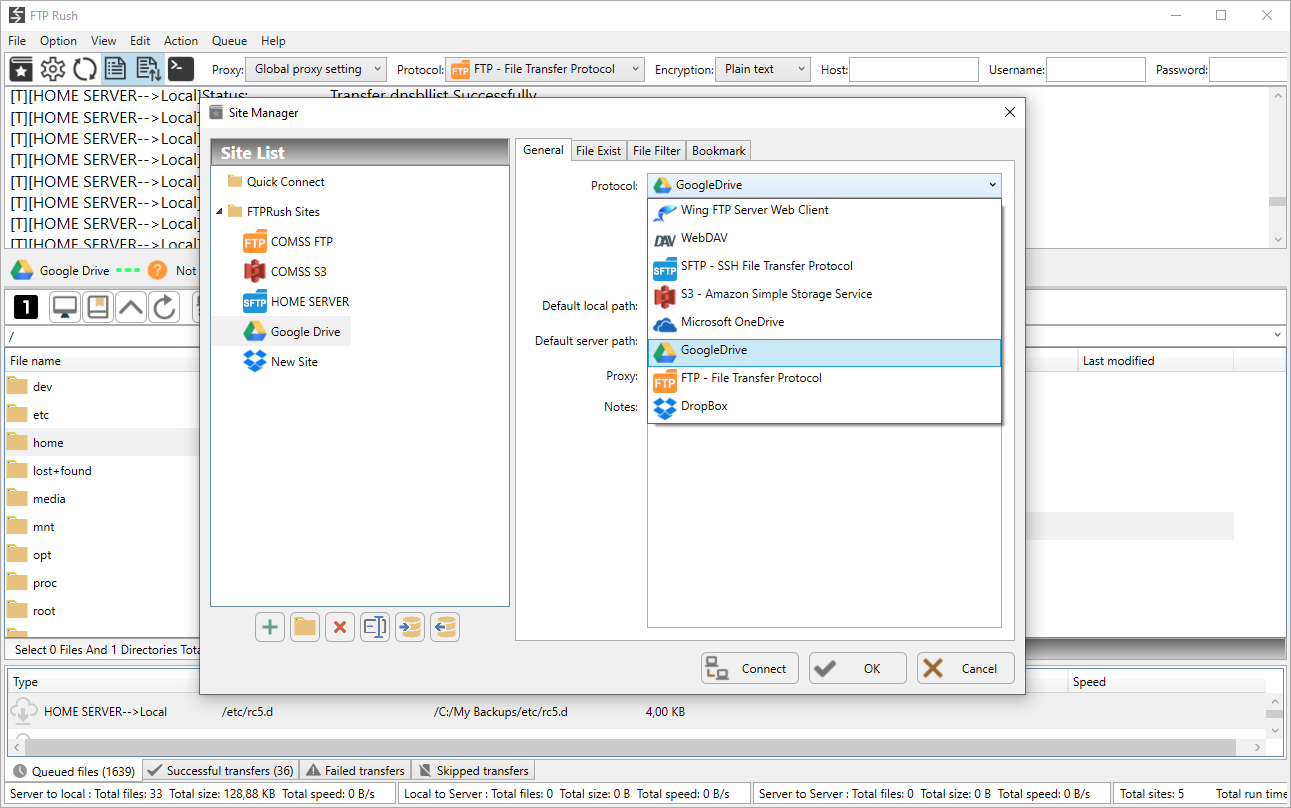Screen dimensions: 1291x808
Task: Collapse the FTPRush Sites tree node
Action: (220, 212)
